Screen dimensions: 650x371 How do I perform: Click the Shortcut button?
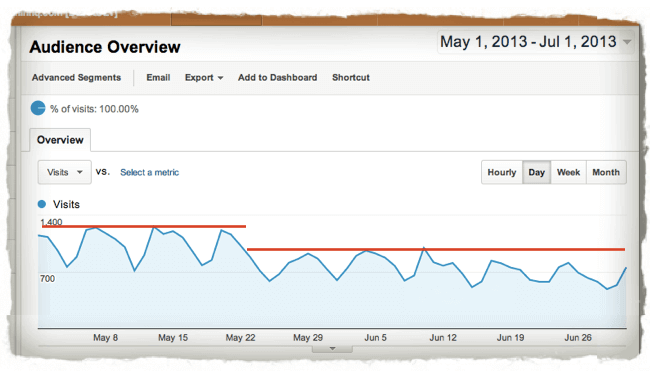(351, 78)
